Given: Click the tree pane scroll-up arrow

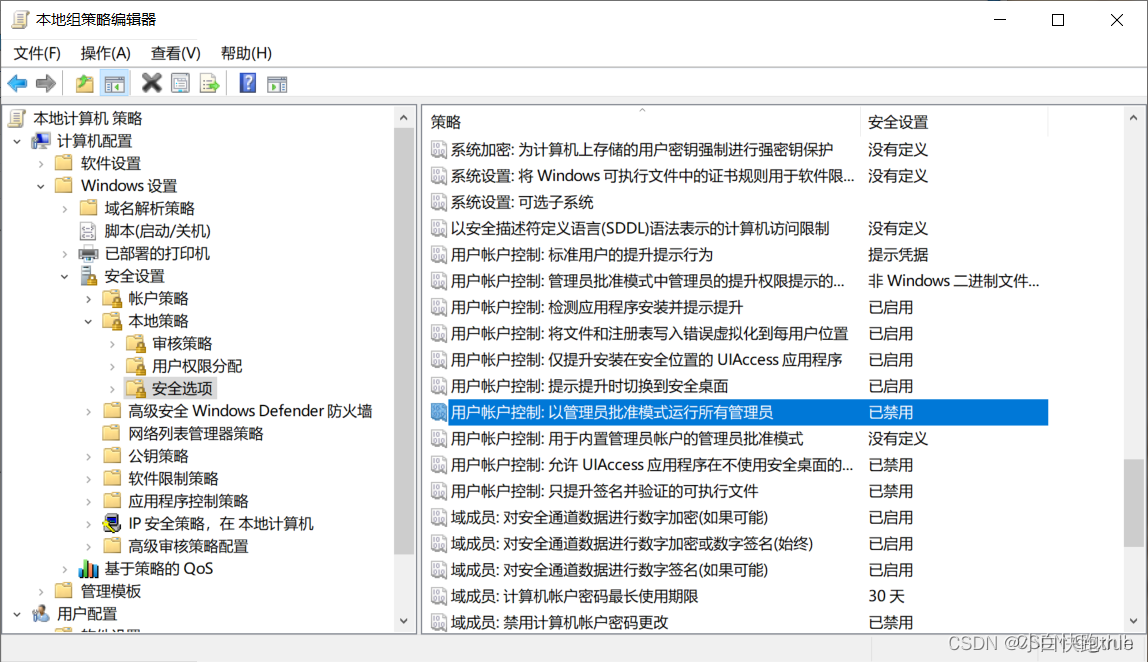Looking at the screenshot, I should click(x=403, y=118).
